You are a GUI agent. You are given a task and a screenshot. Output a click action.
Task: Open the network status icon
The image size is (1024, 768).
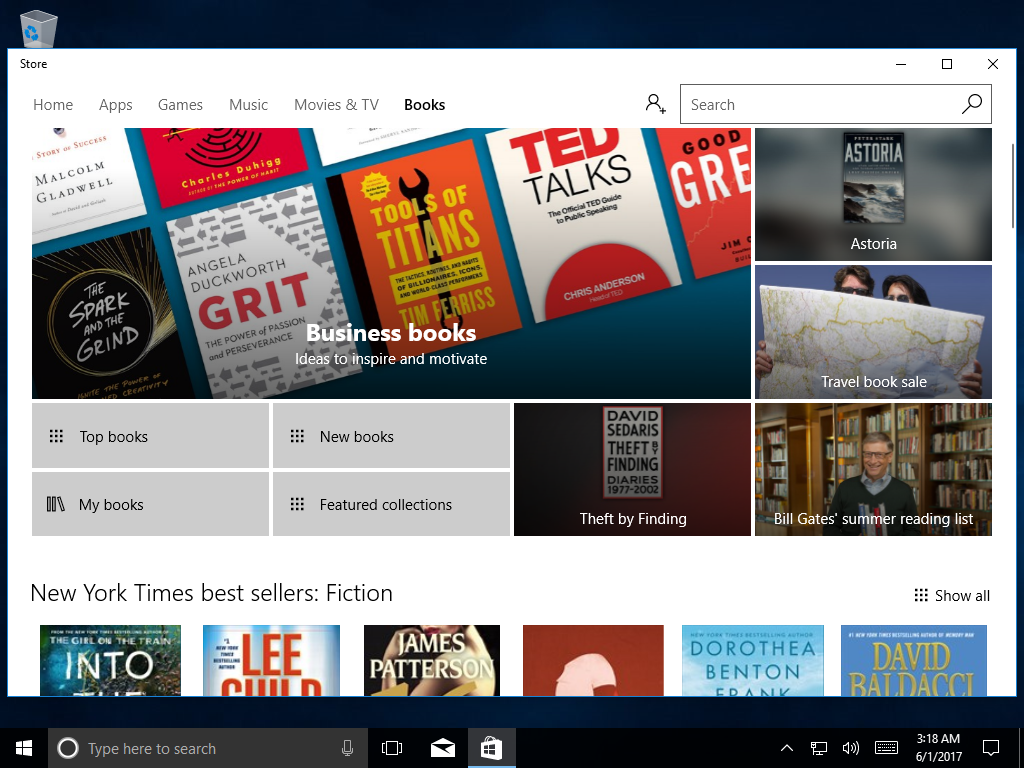[x=819, y=748]
